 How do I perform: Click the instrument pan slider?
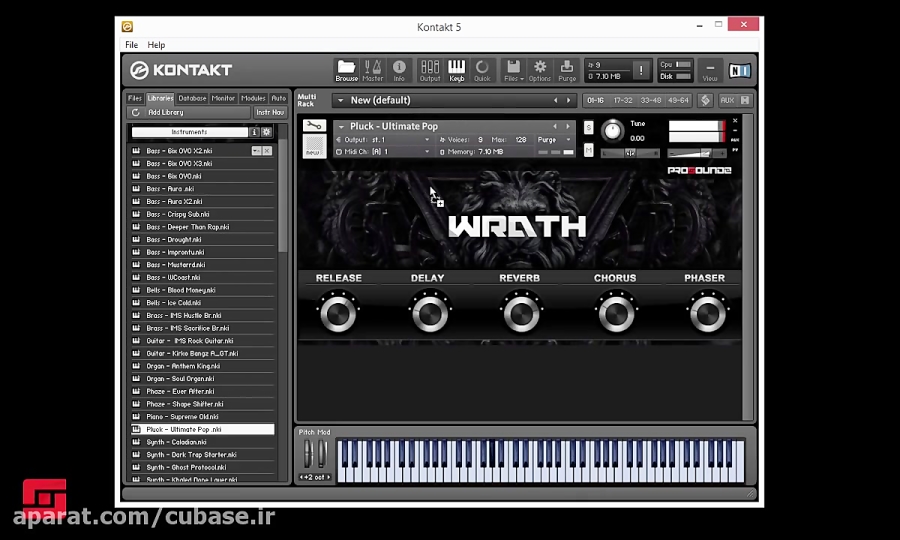pos(630,153)
